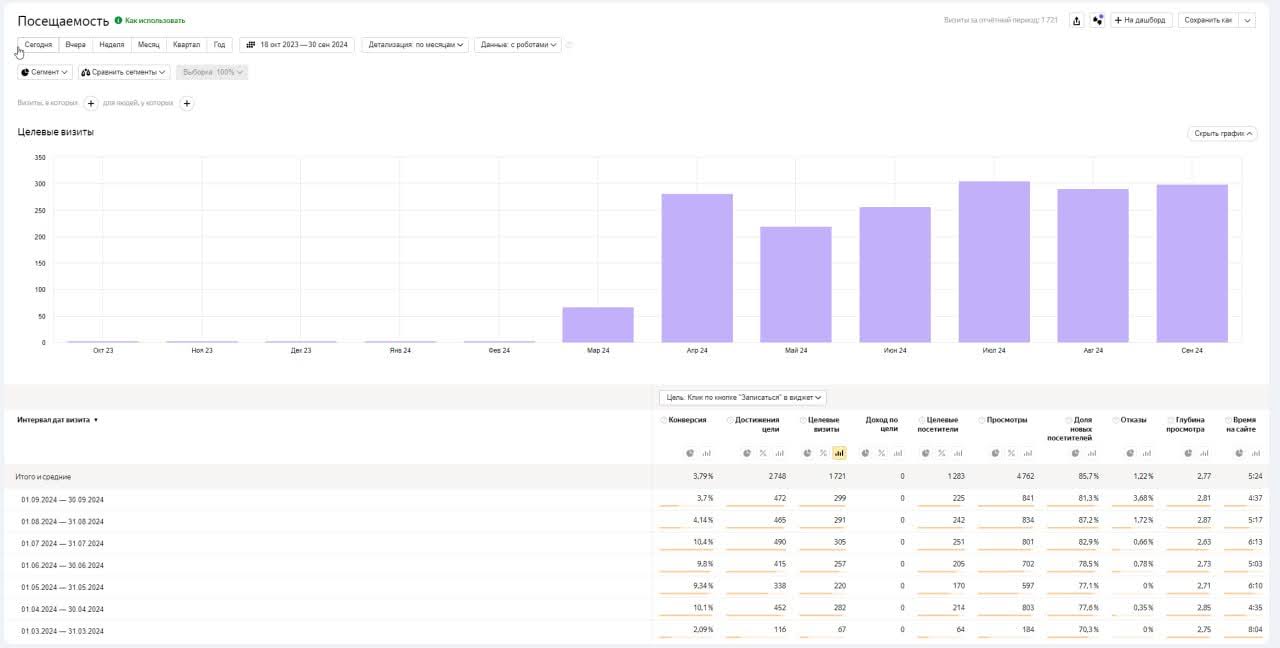Screen dimensions: 1280x648
Task: Switch Просмотры column to percent view
Action: [x=1012, y=453]
